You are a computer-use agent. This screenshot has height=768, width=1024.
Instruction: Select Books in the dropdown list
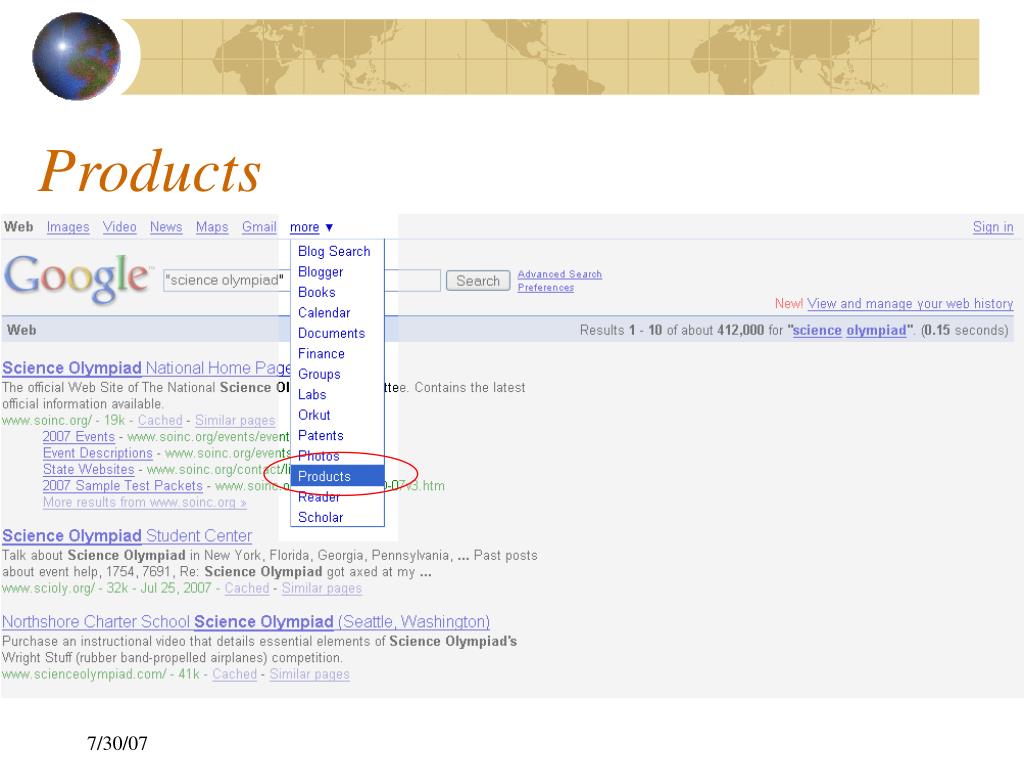[317, 292]
